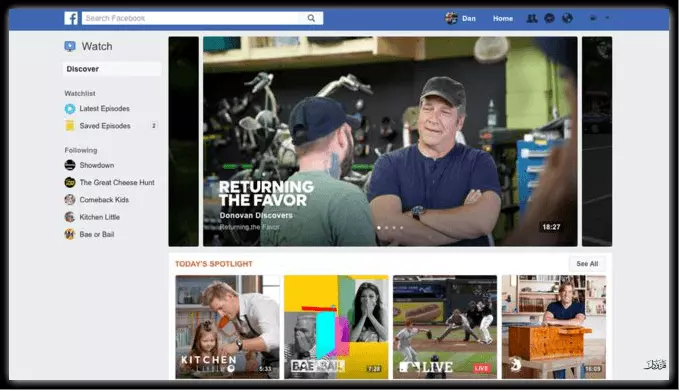Play Returning the Favor featured video
679x390 pixels.
[x=390, y=142]
